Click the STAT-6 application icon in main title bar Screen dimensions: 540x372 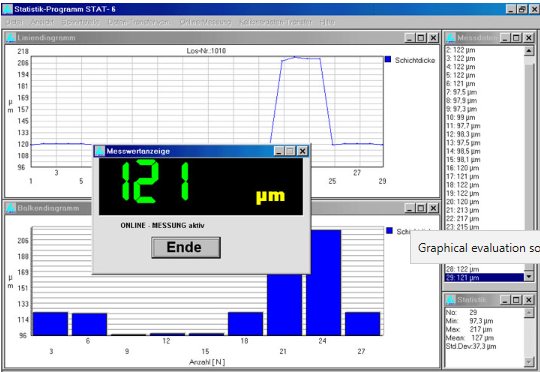click(x=7, y=9)
